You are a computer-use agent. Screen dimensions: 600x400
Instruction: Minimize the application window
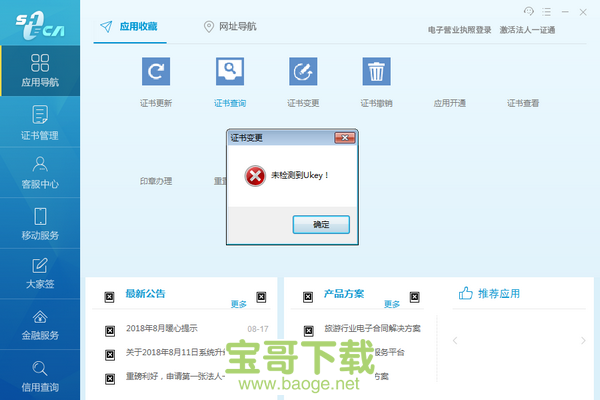[x=565, y=12]
